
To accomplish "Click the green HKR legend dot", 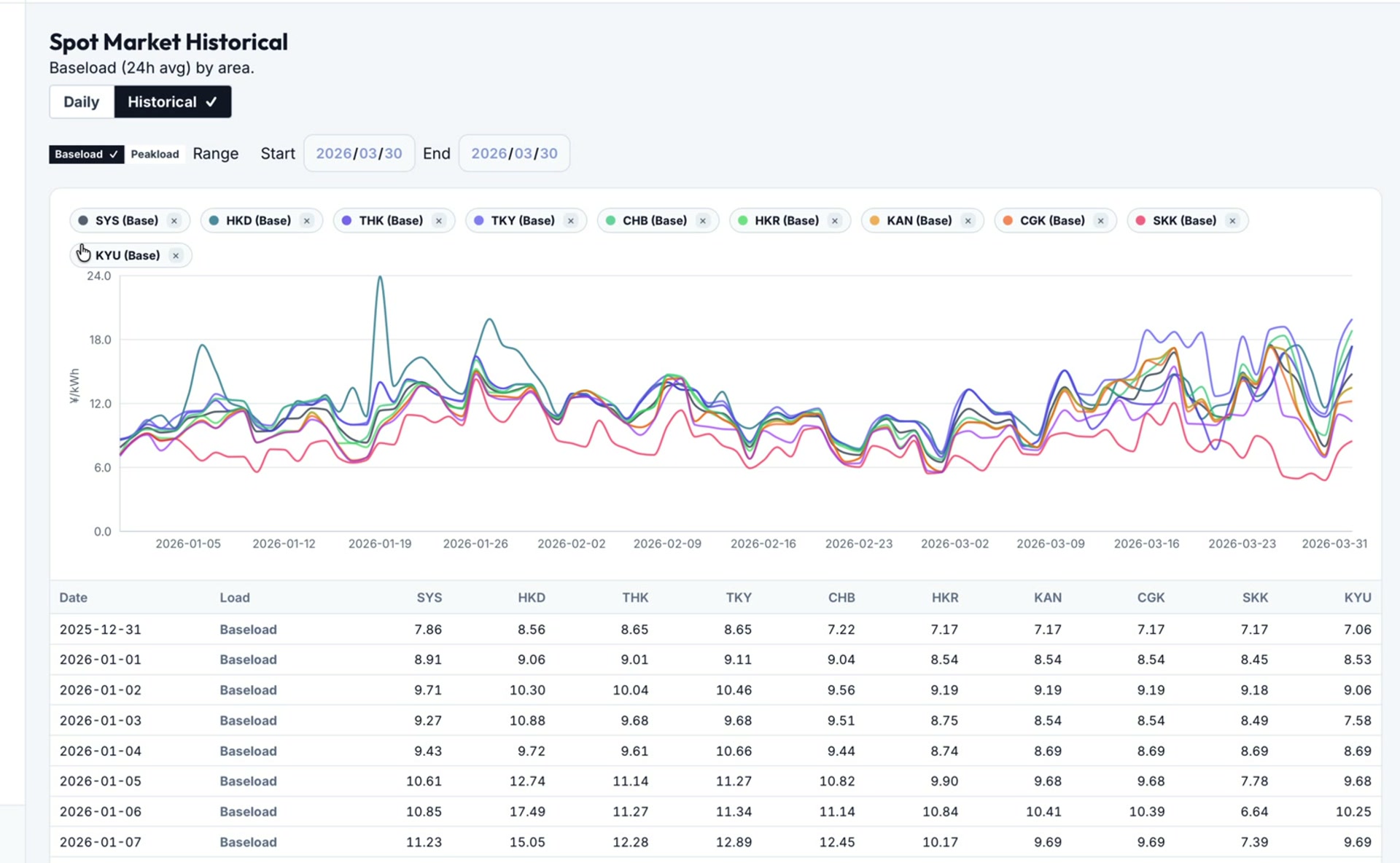I will [743, 220].
